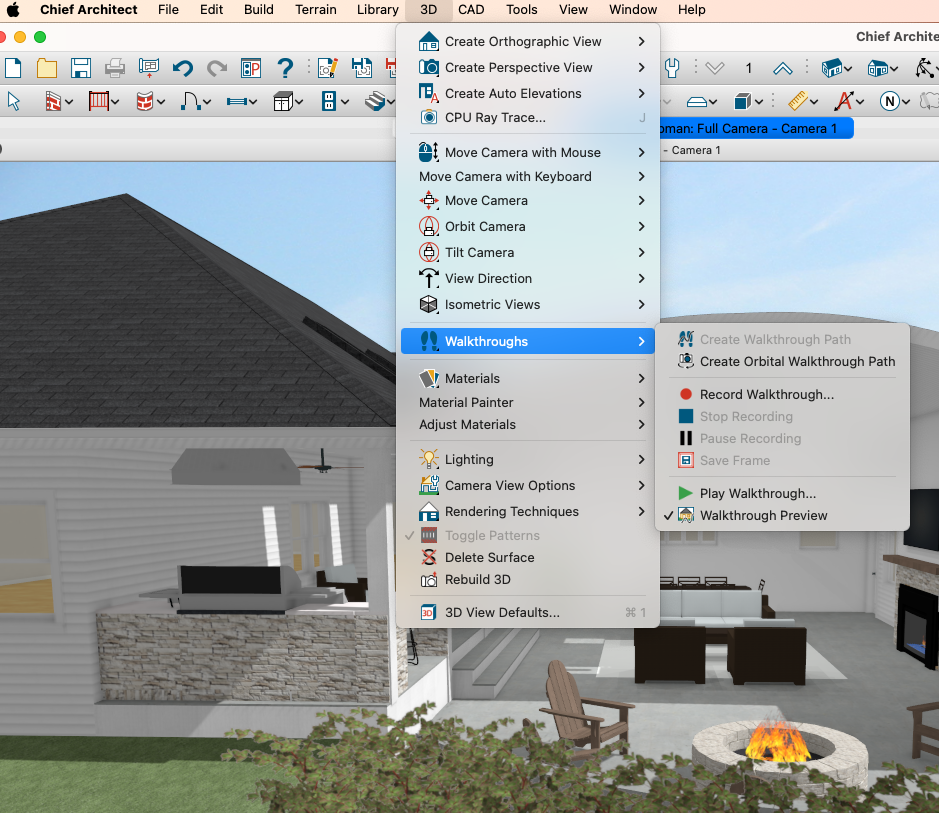Open dropdown arrow next to Dimension ruler tool
The image size is (939, 813).
click(x=814, y=102)
